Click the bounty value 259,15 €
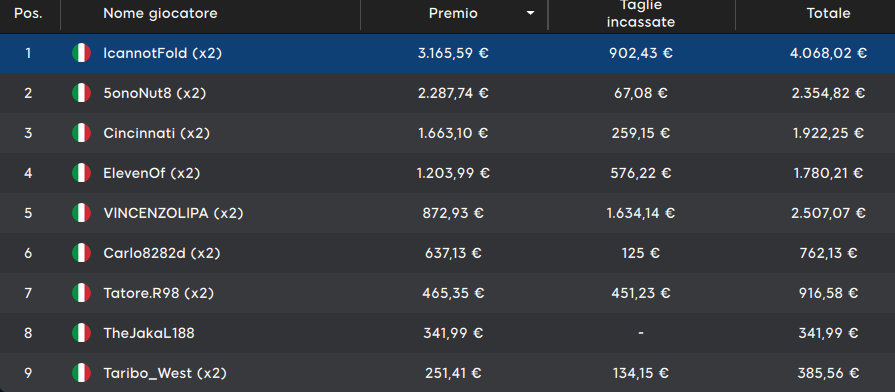 pyautogui.click(x=640, y=133)
